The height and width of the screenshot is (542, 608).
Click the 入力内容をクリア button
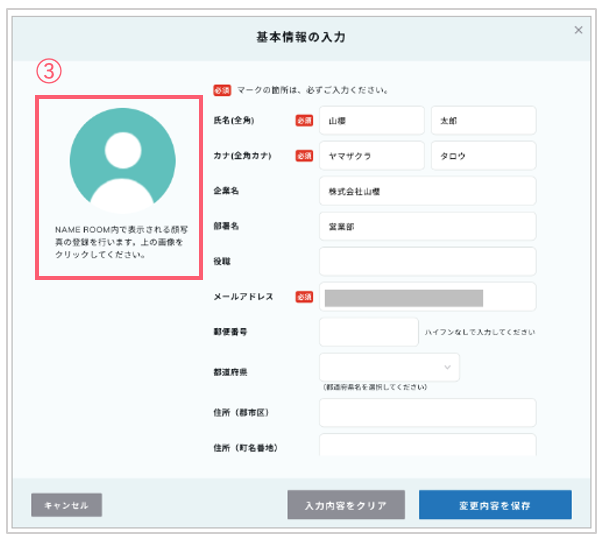(346, 505)
